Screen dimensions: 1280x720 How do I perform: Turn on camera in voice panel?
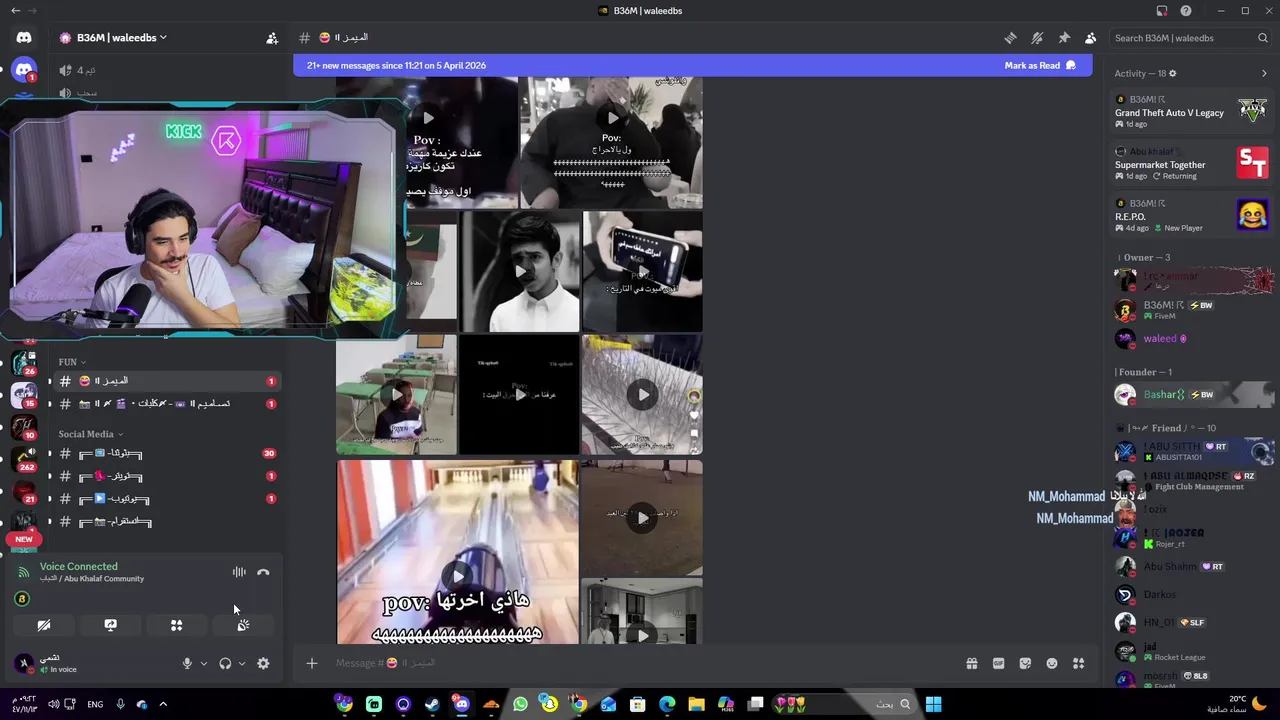(x=44, y=625)
